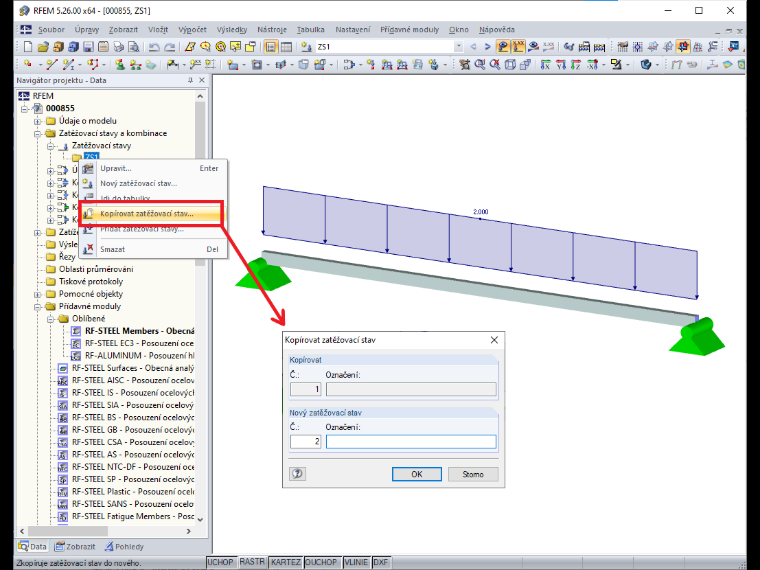Screen dimensions: 760x570
Task: Collapse the 000855 model tree node
Action: (25, 109)
